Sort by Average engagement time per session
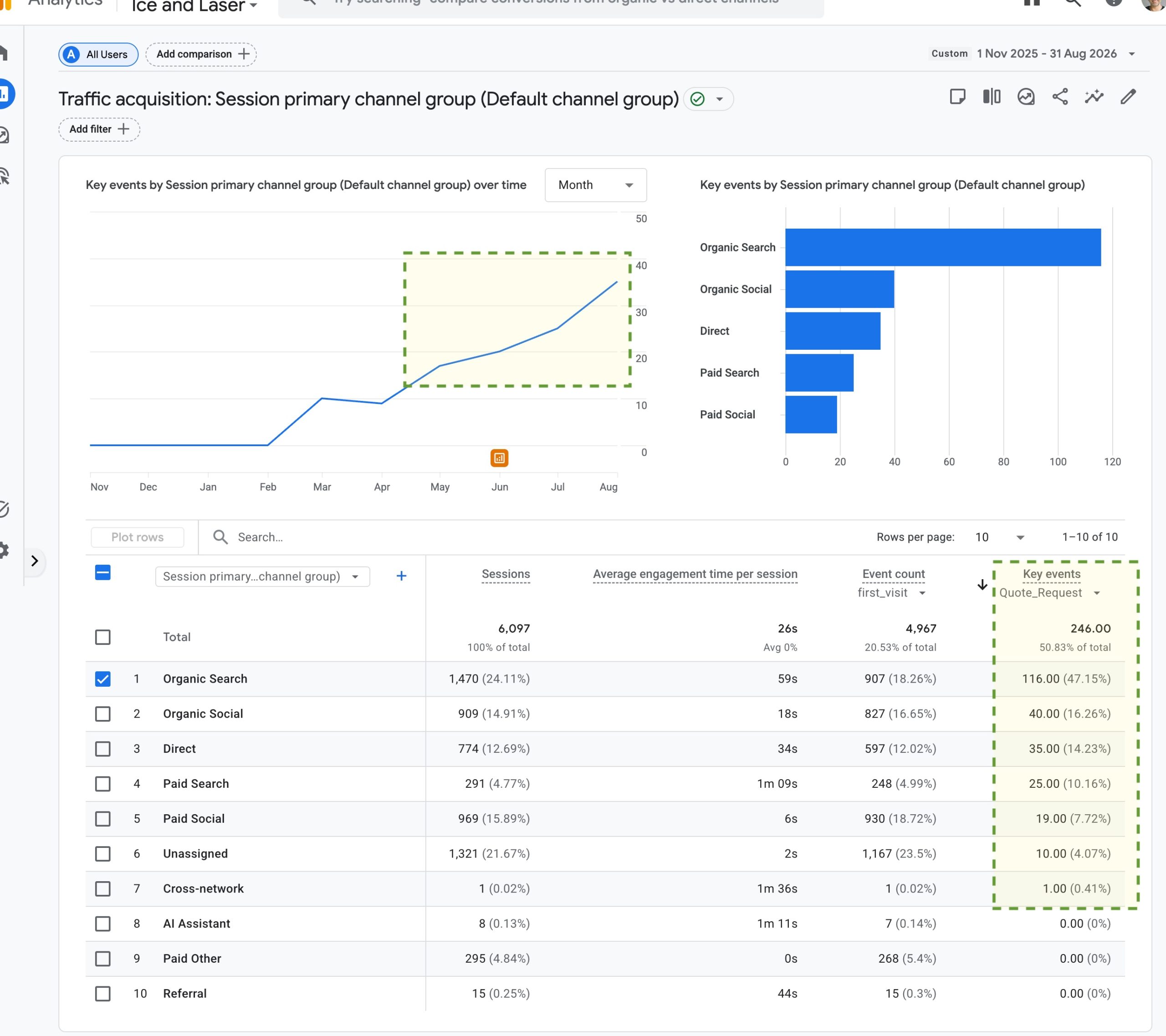The image size is (1166, 1036). (x=695, y=574)
